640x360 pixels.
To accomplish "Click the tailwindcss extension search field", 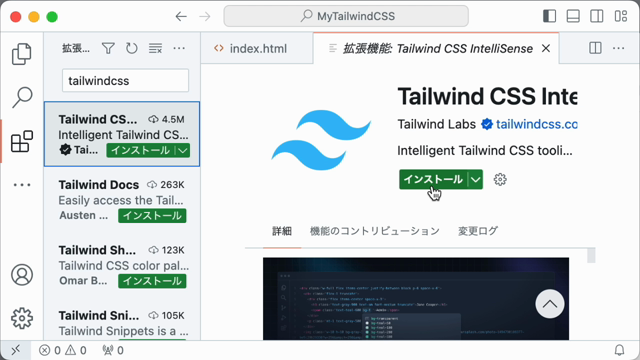I will [x=125, y=80].
